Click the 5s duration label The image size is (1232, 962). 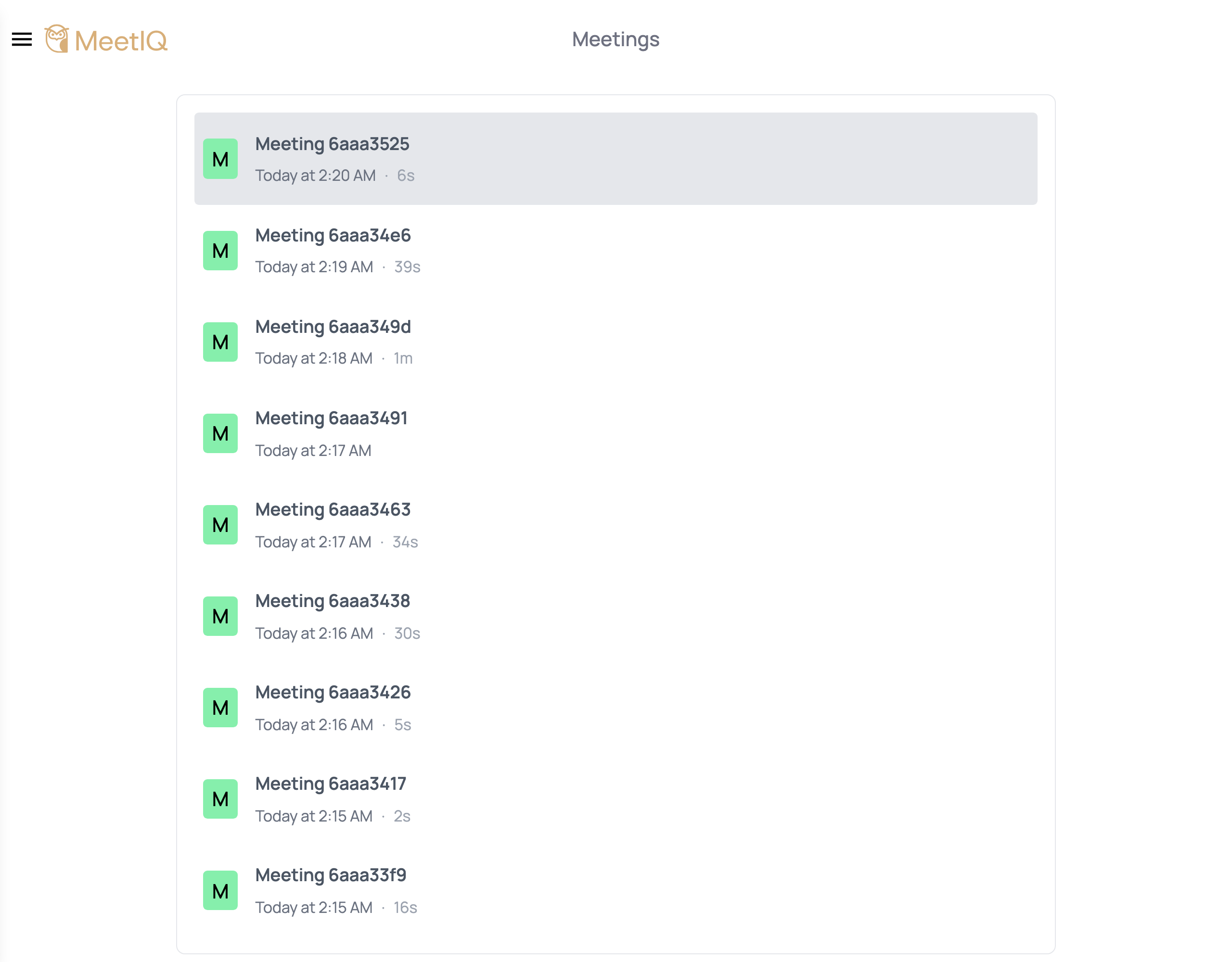402,724
